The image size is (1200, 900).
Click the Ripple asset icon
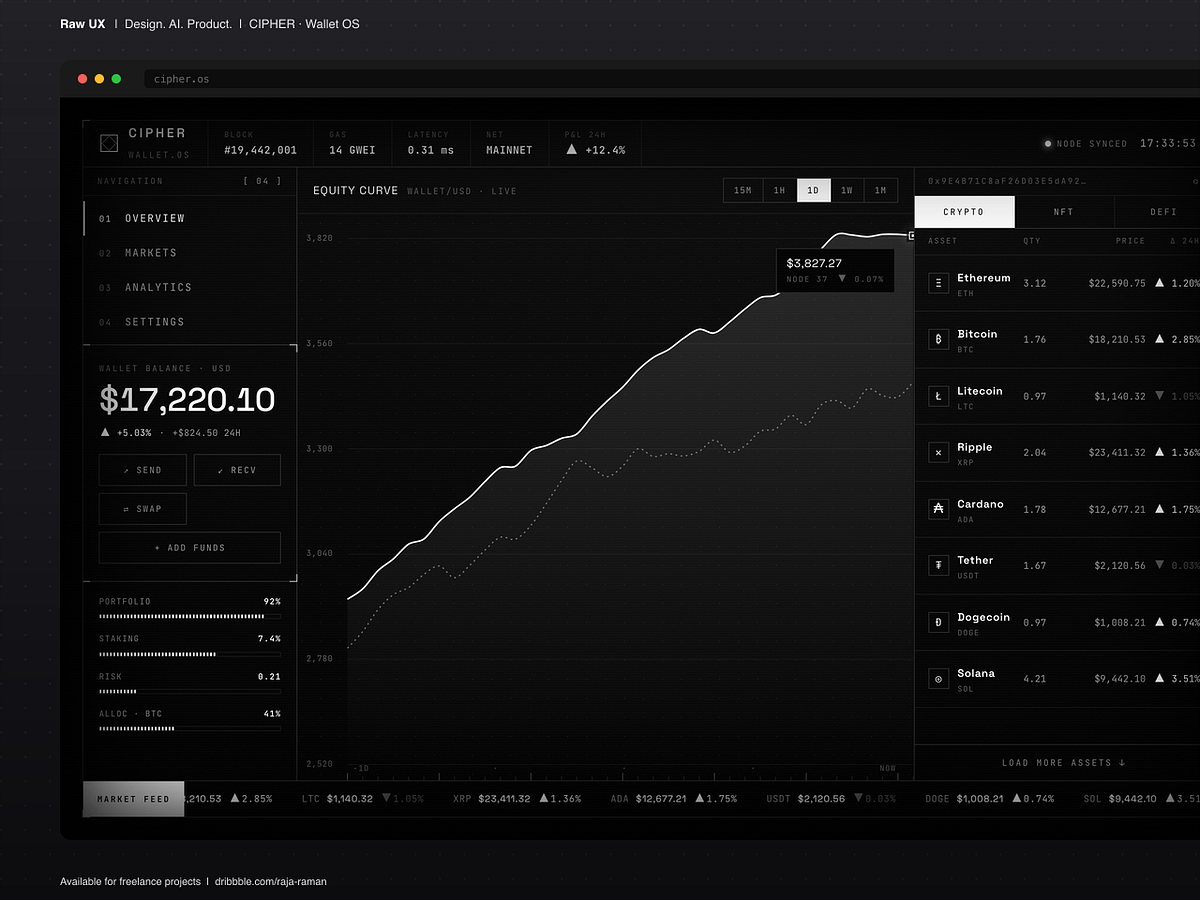pyautogui.click(x=938, y=452)
